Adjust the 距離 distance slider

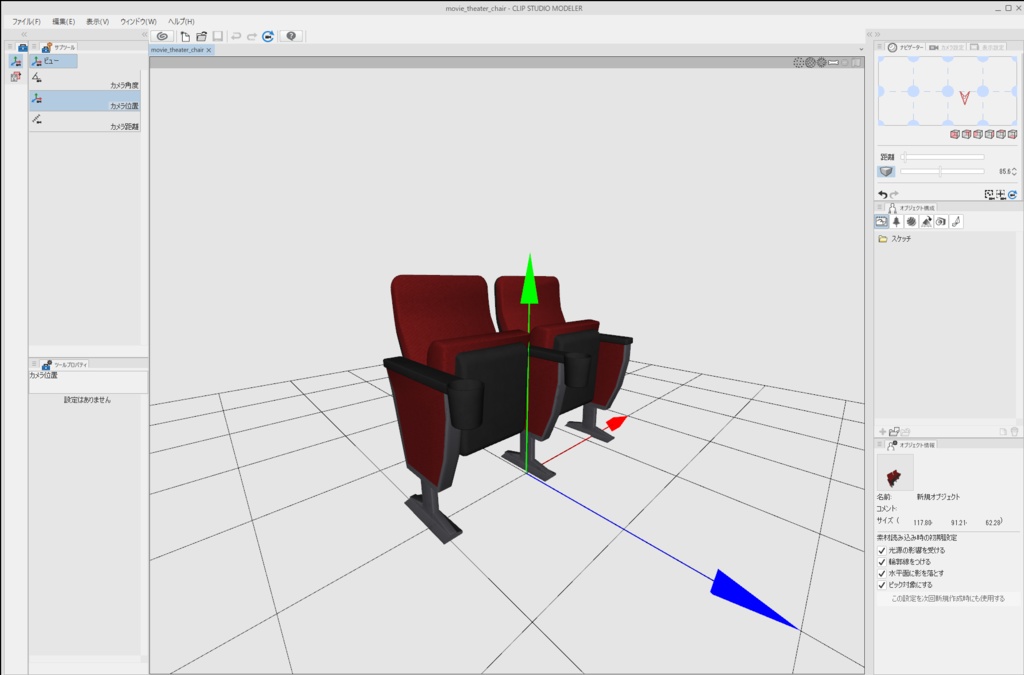[942, 157]
